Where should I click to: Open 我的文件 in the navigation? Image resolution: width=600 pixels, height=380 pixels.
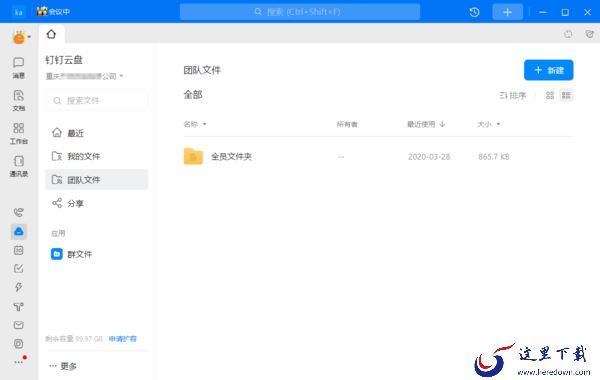click(96, 156)
